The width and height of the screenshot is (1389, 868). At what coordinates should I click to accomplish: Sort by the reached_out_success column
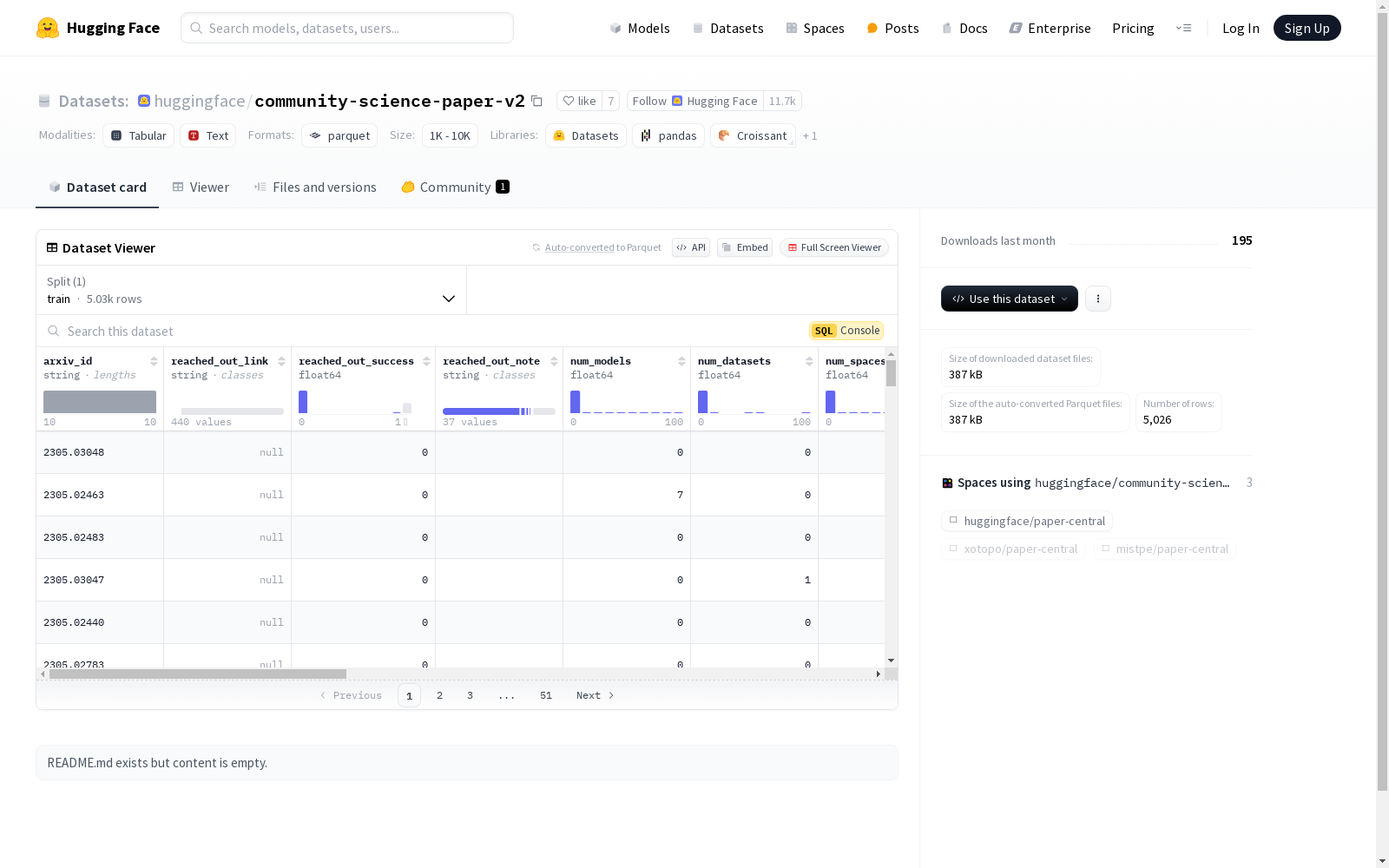pos(426,361)
